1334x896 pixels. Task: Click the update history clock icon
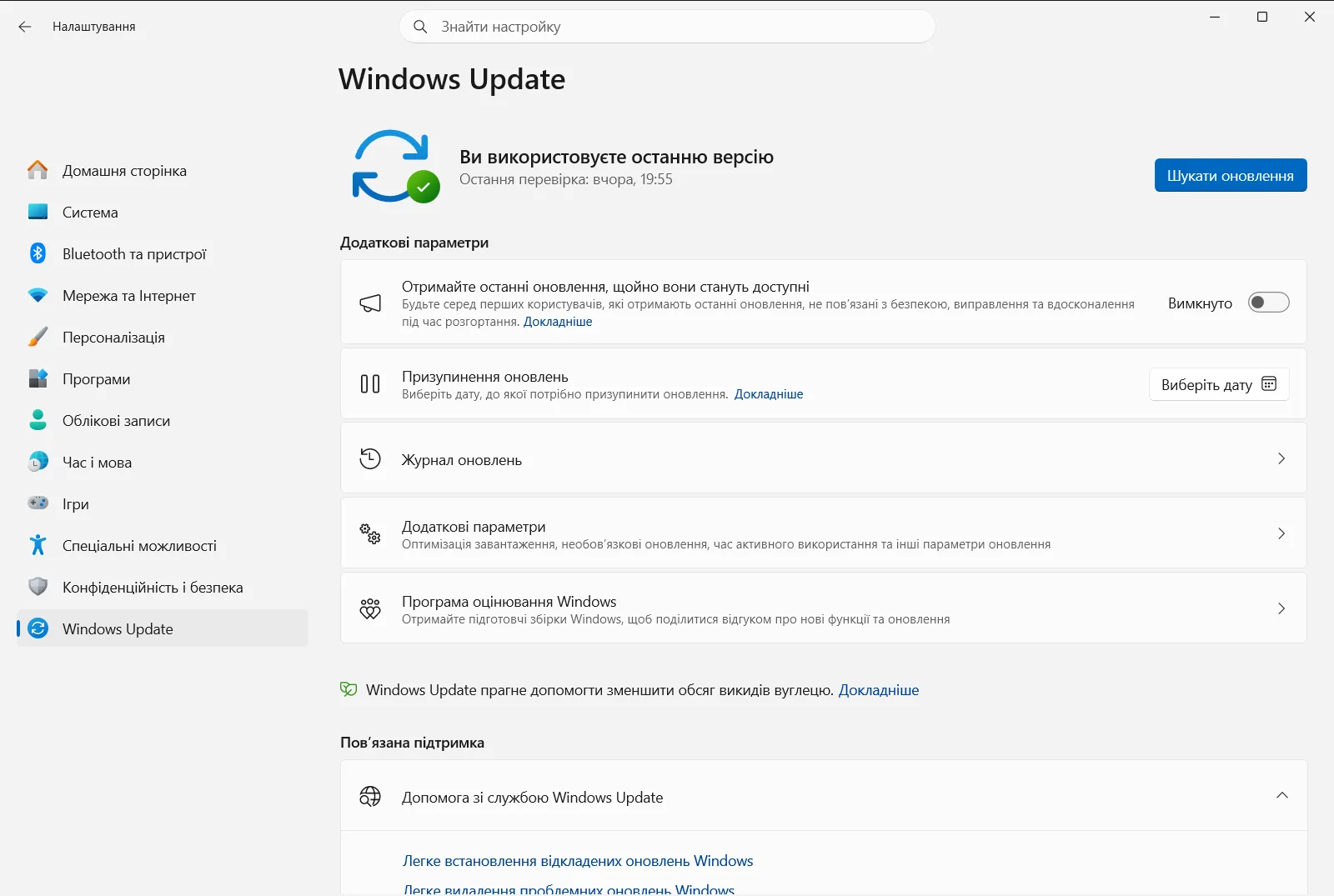pos(370,458)
